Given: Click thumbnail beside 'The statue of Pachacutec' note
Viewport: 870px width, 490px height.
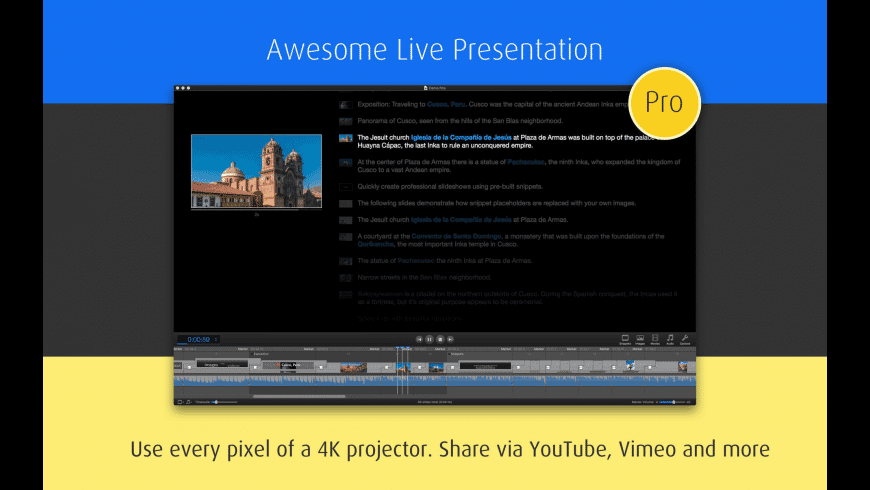Looking at the screenshot, I should pos(346,261).
